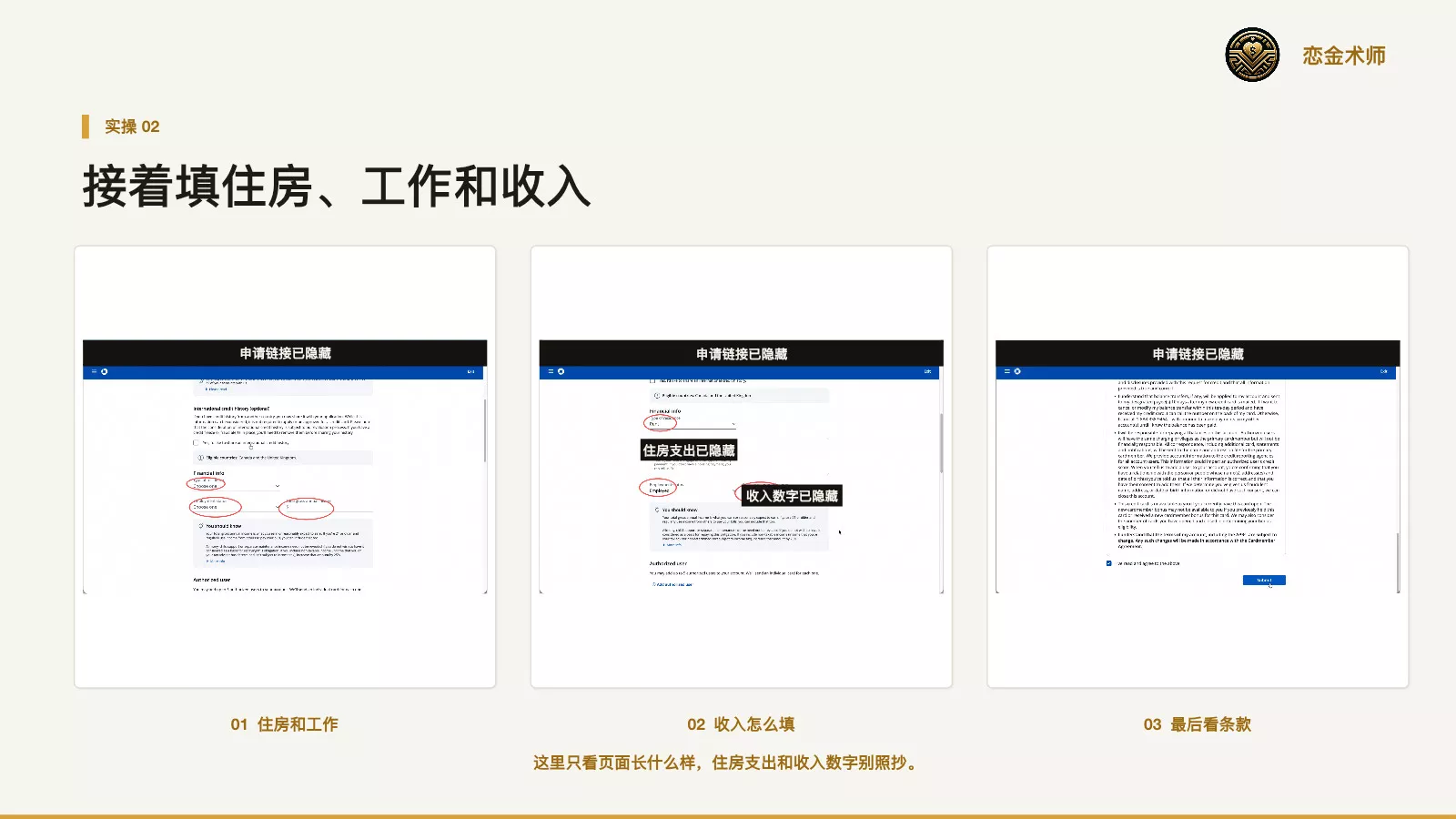Click the Exit link in the 02 收入怎么填 screenshot
Image resolution: width=1456 pixels, height=819 pixels.
(x=927, y=371)
